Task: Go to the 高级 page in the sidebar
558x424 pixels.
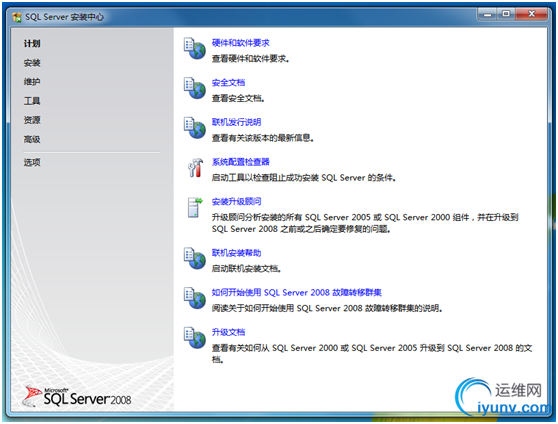Action: coord(32,139)
